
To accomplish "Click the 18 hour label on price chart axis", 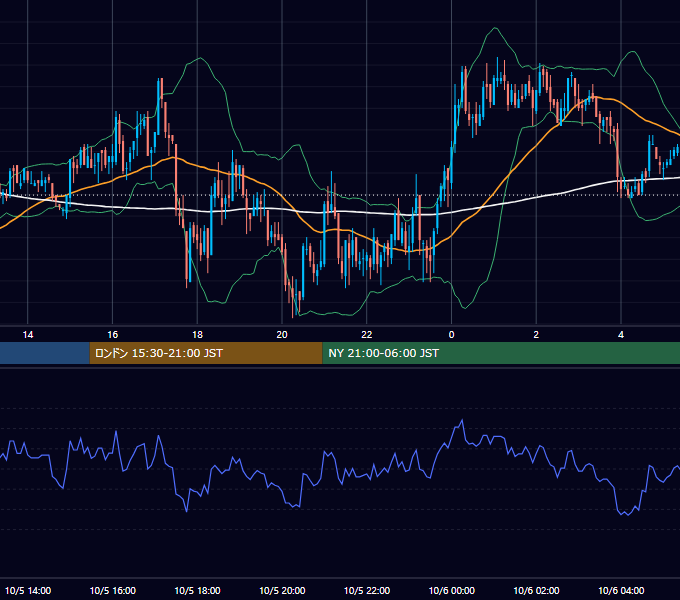I will (x=197, y=335).
